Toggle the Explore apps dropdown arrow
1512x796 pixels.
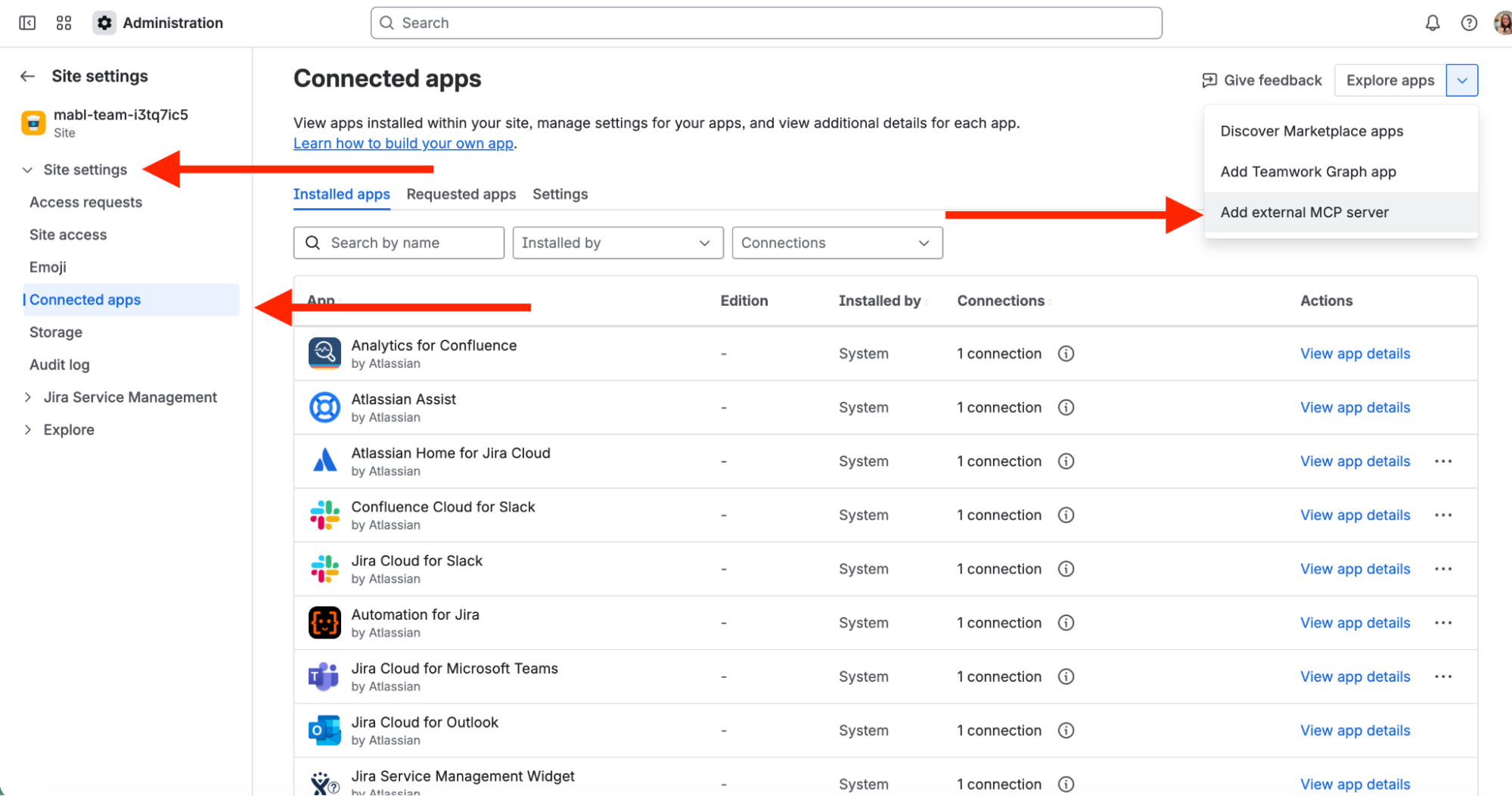(x=1461, y=80)
